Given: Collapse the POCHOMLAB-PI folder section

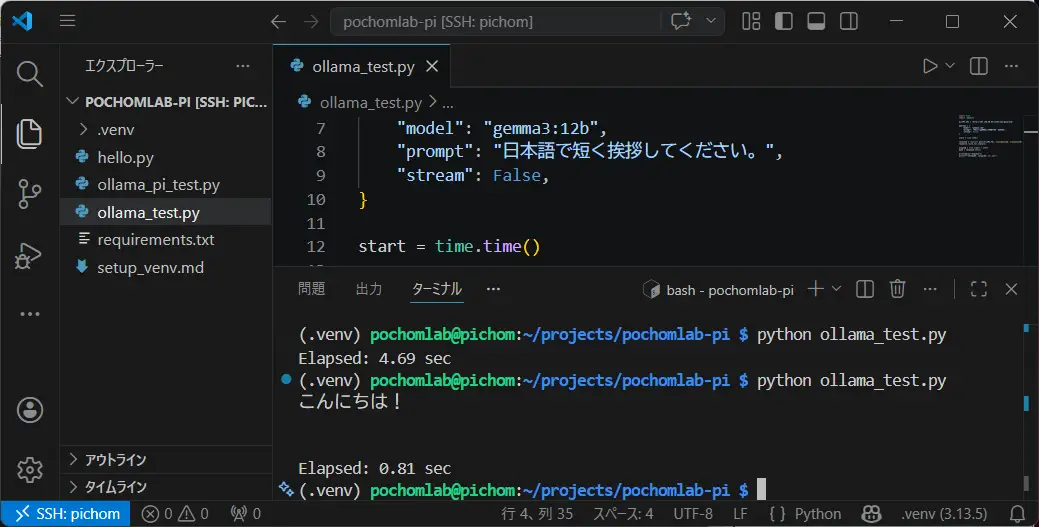Looking at the screenshot, I should tap(167, 102).
